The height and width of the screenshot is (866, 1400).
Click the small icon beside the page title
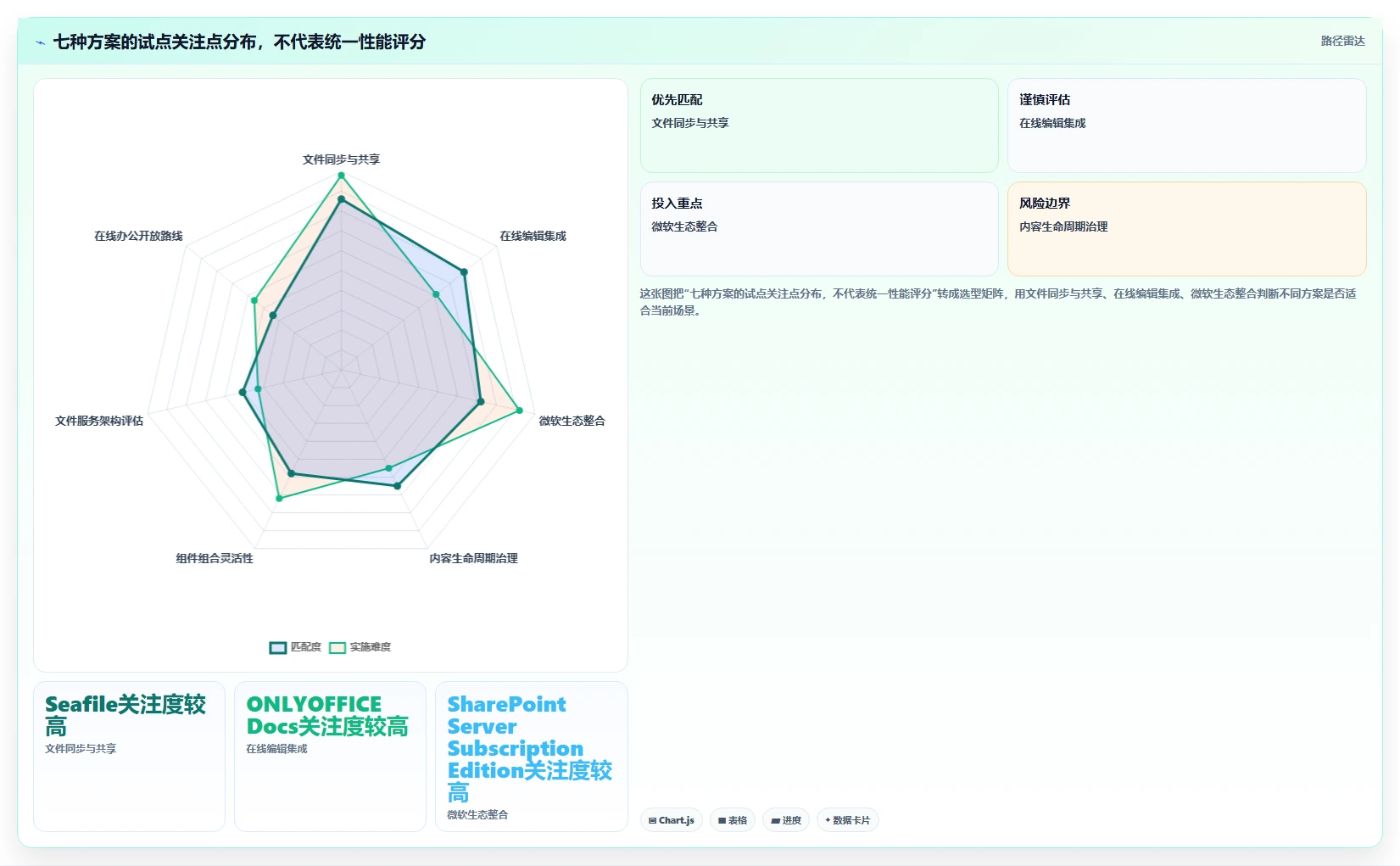click(x=40, y=42)
